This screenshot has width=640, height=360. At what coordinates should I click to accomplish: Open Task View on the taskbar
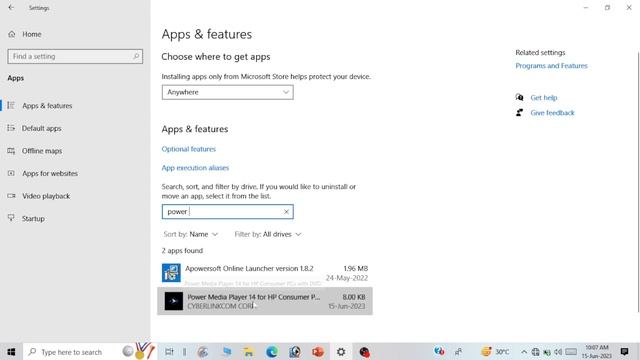[x=169, y=351]
